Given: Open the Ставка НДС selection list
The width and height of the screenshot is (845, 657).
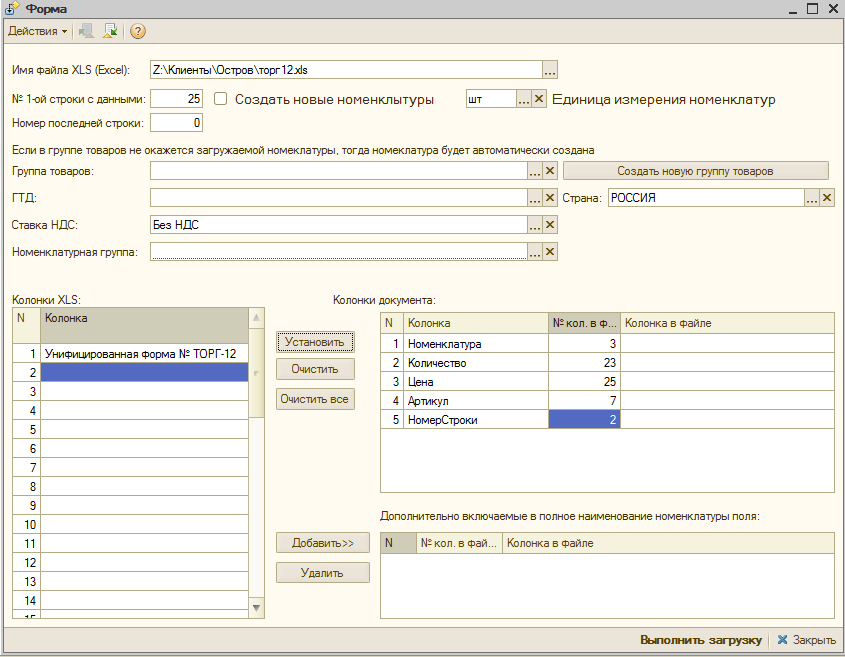Looking at the screenshot, I should pos(535,225).
